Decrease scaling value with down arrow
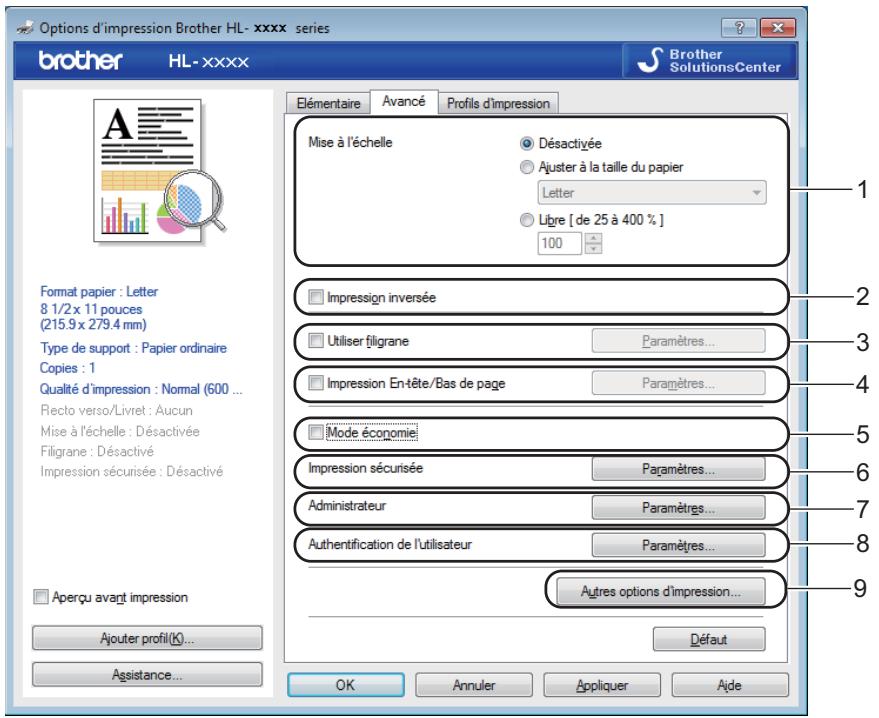Screen dimensions: 879x718 coord(593,248)
